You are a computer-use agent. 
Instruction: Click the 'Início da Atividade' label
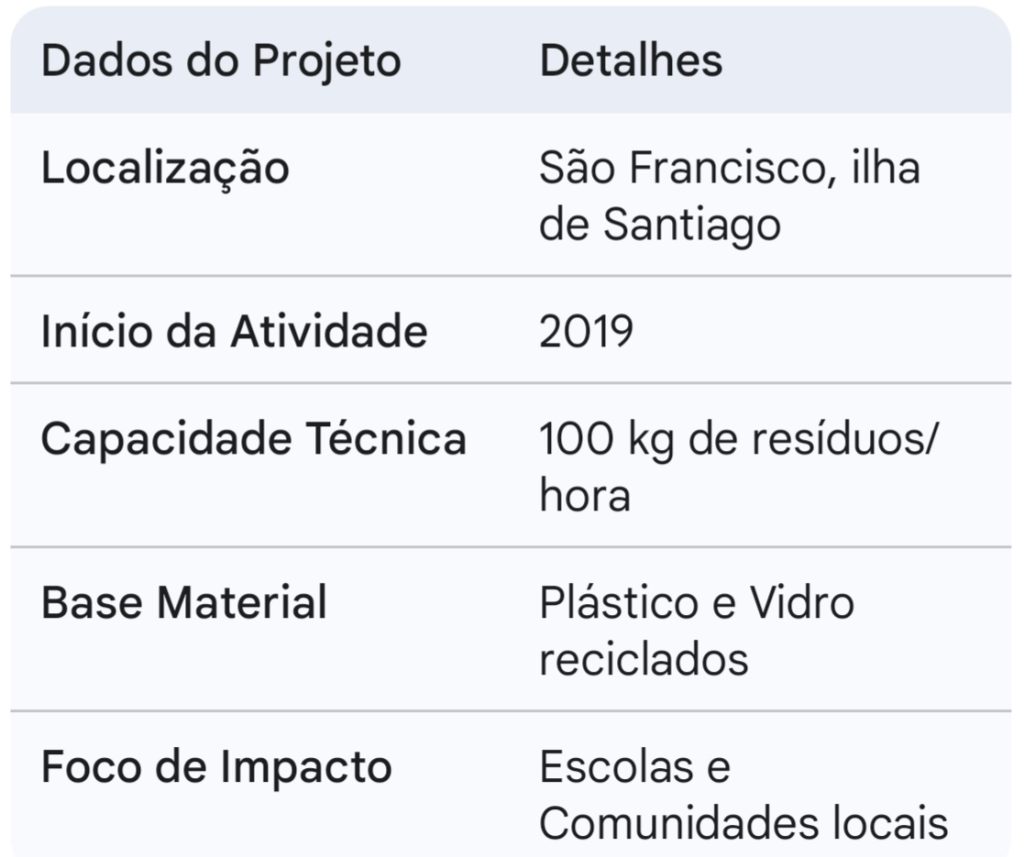point(234,331)
